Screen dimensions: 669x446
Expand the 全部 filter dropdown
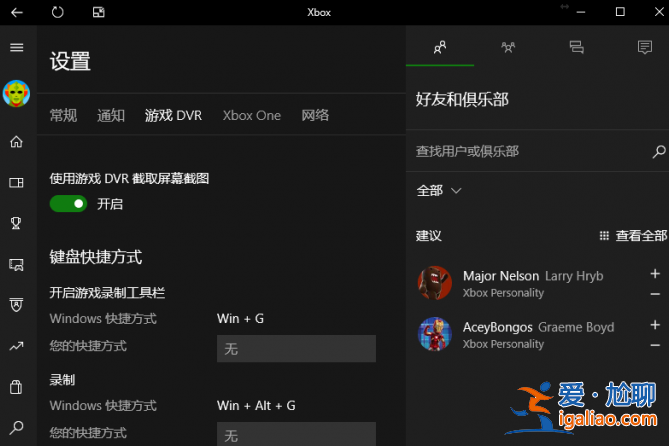point(439,190)
